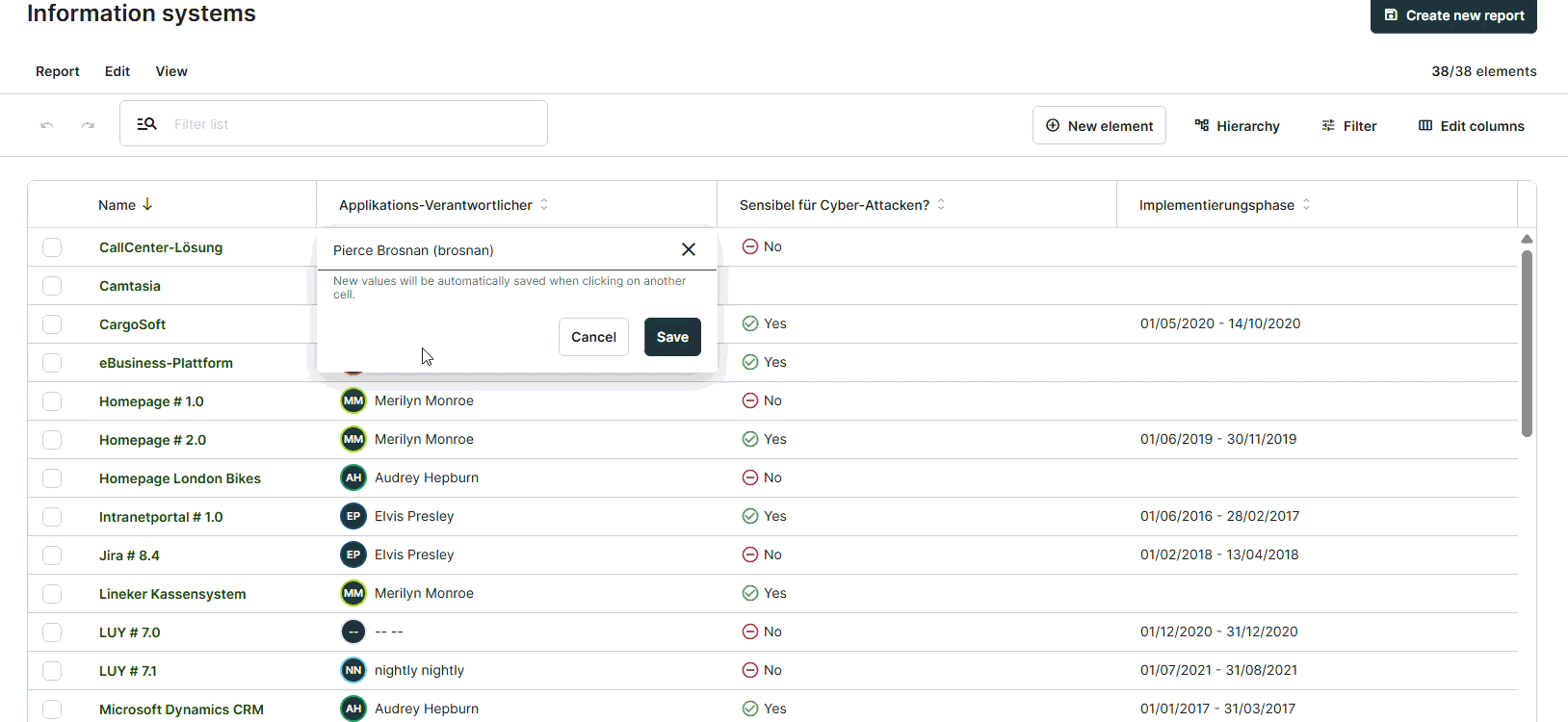Click the filter list search icon
The height and width of the screenshot is (722, 1568).
click(x=146, y=124)
